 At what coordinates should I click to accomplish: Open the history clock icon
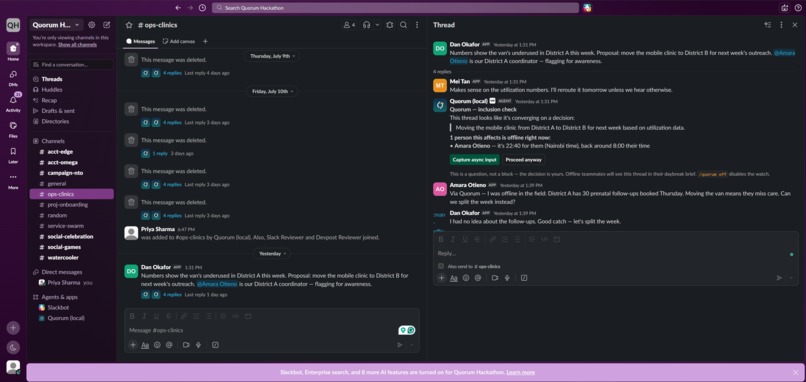point(203,8)
